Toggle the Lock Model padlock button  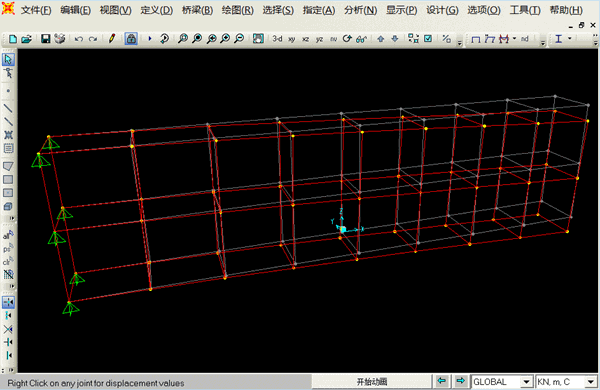point(131,39)
